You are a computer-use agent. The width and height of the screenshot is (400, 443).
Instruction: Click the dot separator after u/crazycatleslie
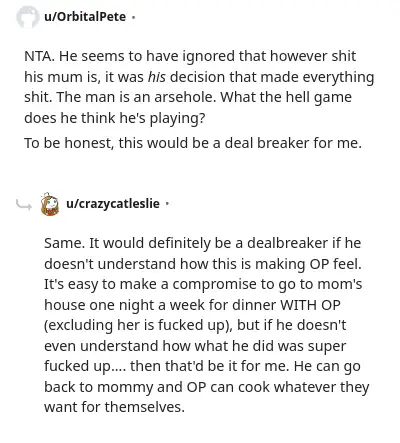tap(167, 204)
